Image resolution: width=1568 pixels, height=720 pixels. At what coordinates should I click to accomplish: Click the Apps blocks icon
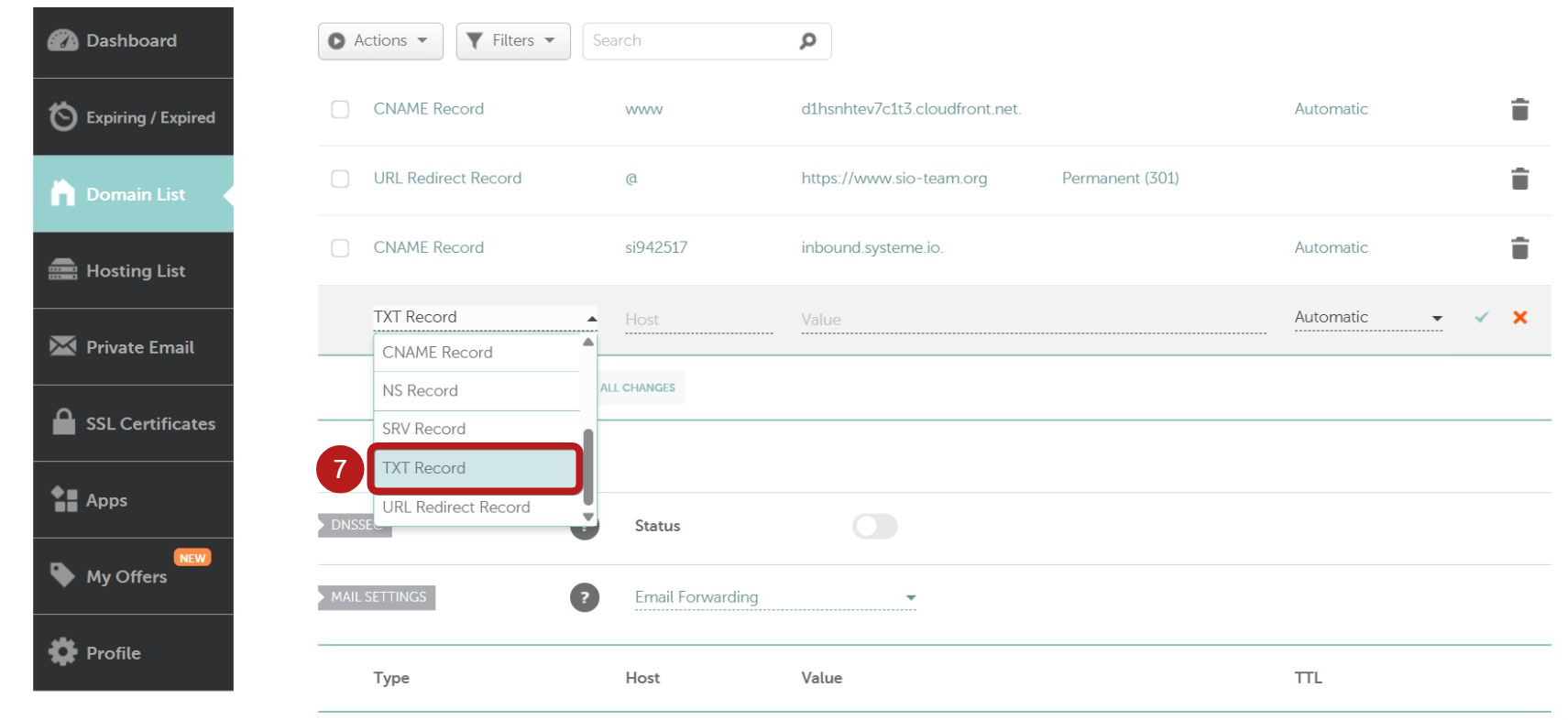64,498
